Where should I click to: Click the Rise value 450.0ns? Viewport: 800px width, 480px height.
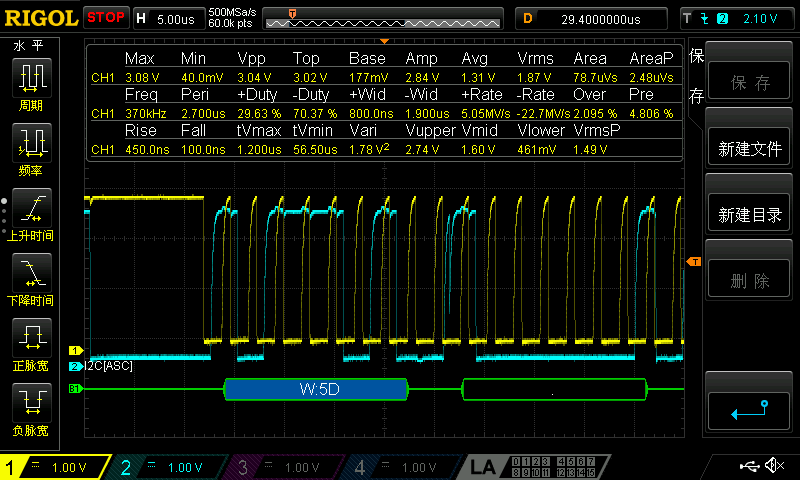tap(147, 149)
